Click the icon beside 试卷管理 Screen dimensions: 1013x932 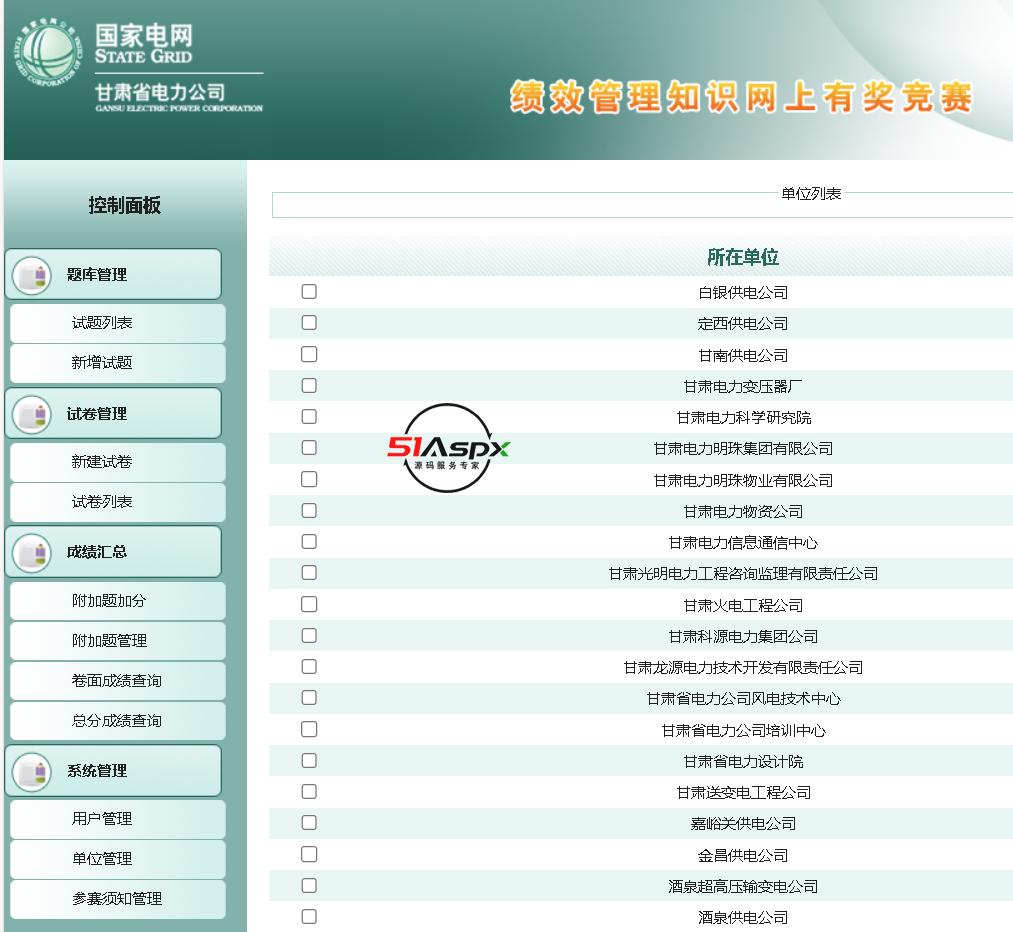32,415
